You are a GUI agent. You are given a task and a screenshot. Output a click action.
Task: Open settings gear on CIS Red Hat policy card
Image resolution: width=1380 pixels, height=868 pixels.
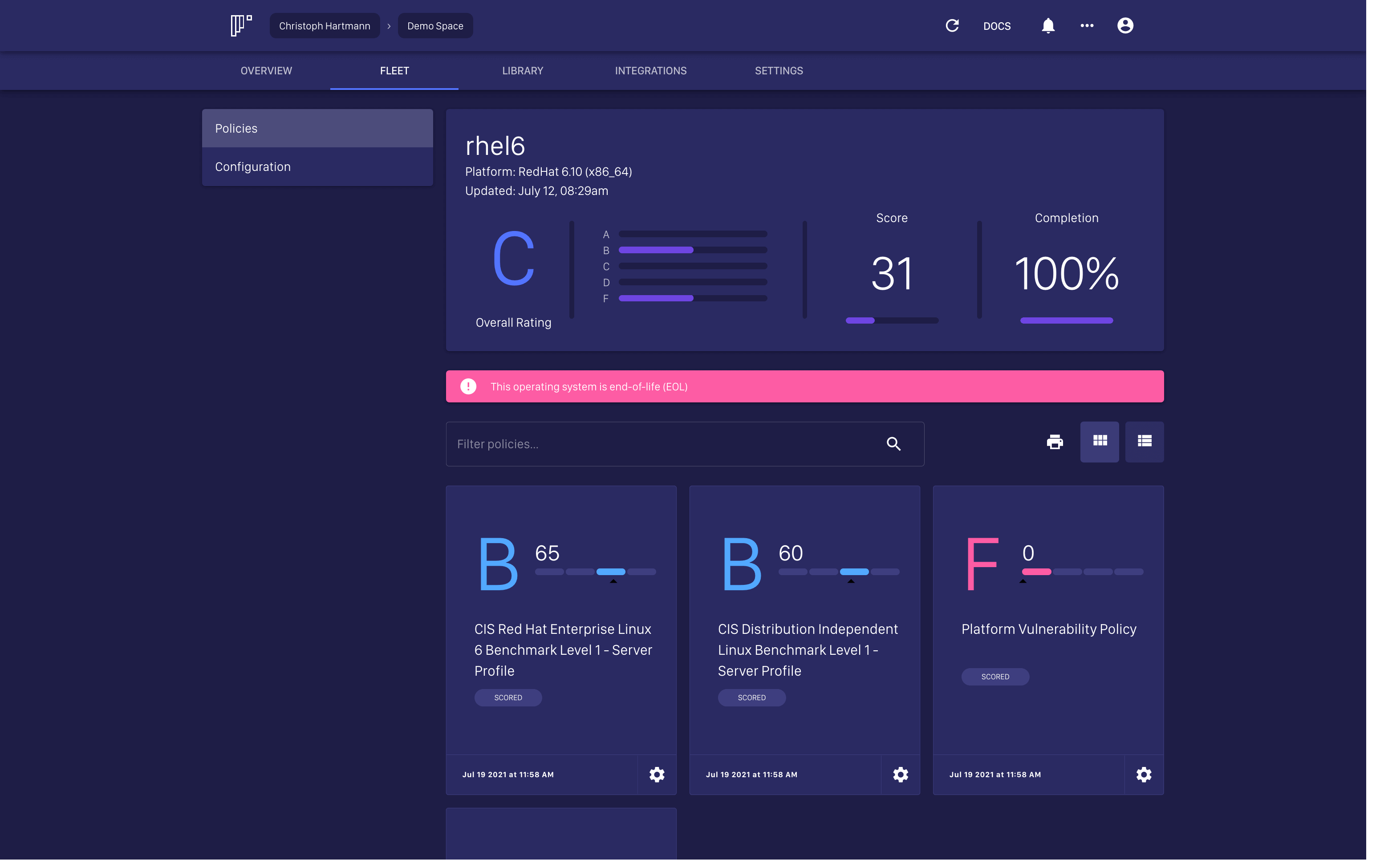(657, 775)
